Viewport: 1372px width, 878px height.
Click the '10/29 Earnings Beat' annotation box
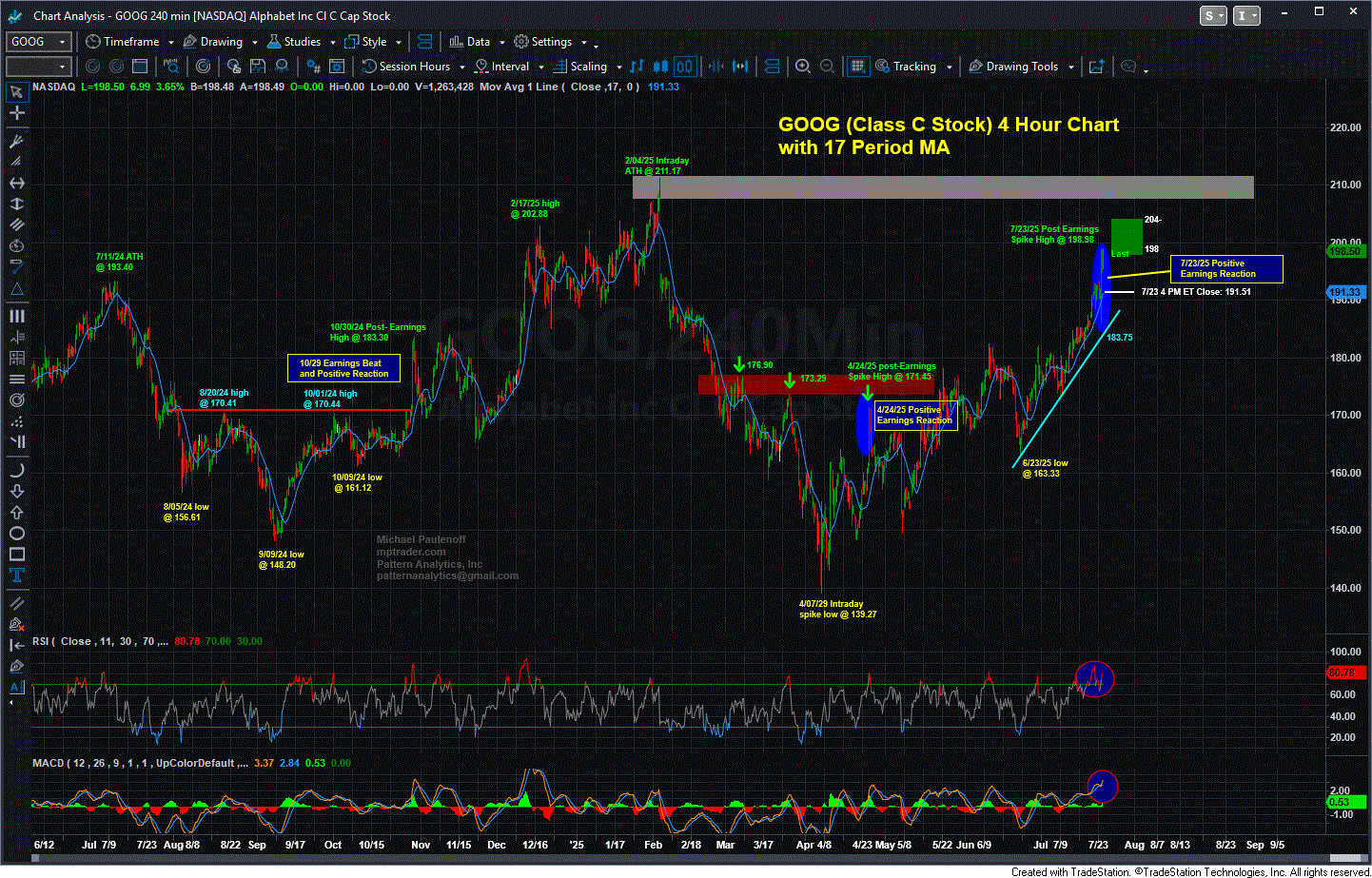pyautogui.click(x=343, y=368)
